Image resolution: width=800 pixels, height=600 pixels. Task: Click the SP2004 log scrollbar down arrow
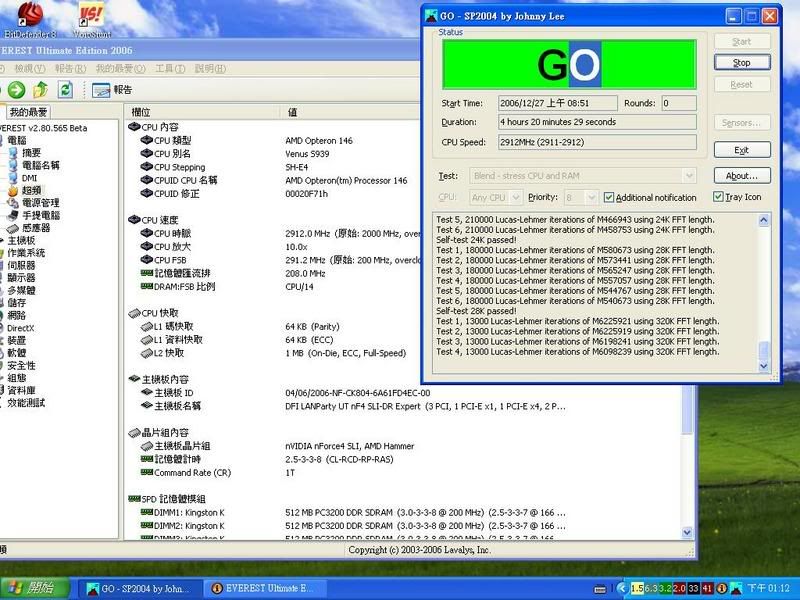pyautogui.click(x=765, y=366)
